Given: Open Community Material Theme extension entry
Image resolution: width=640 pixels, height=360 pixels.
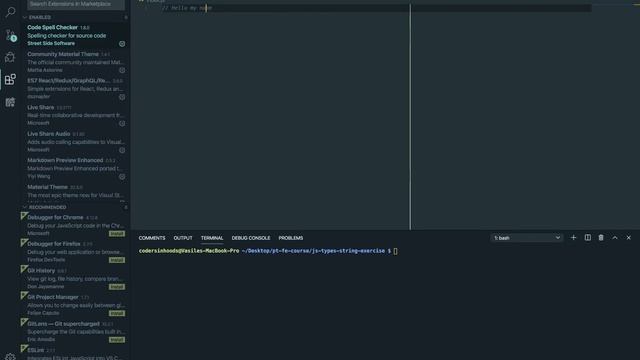Looking at the screenshot, I should pos(76,62).
